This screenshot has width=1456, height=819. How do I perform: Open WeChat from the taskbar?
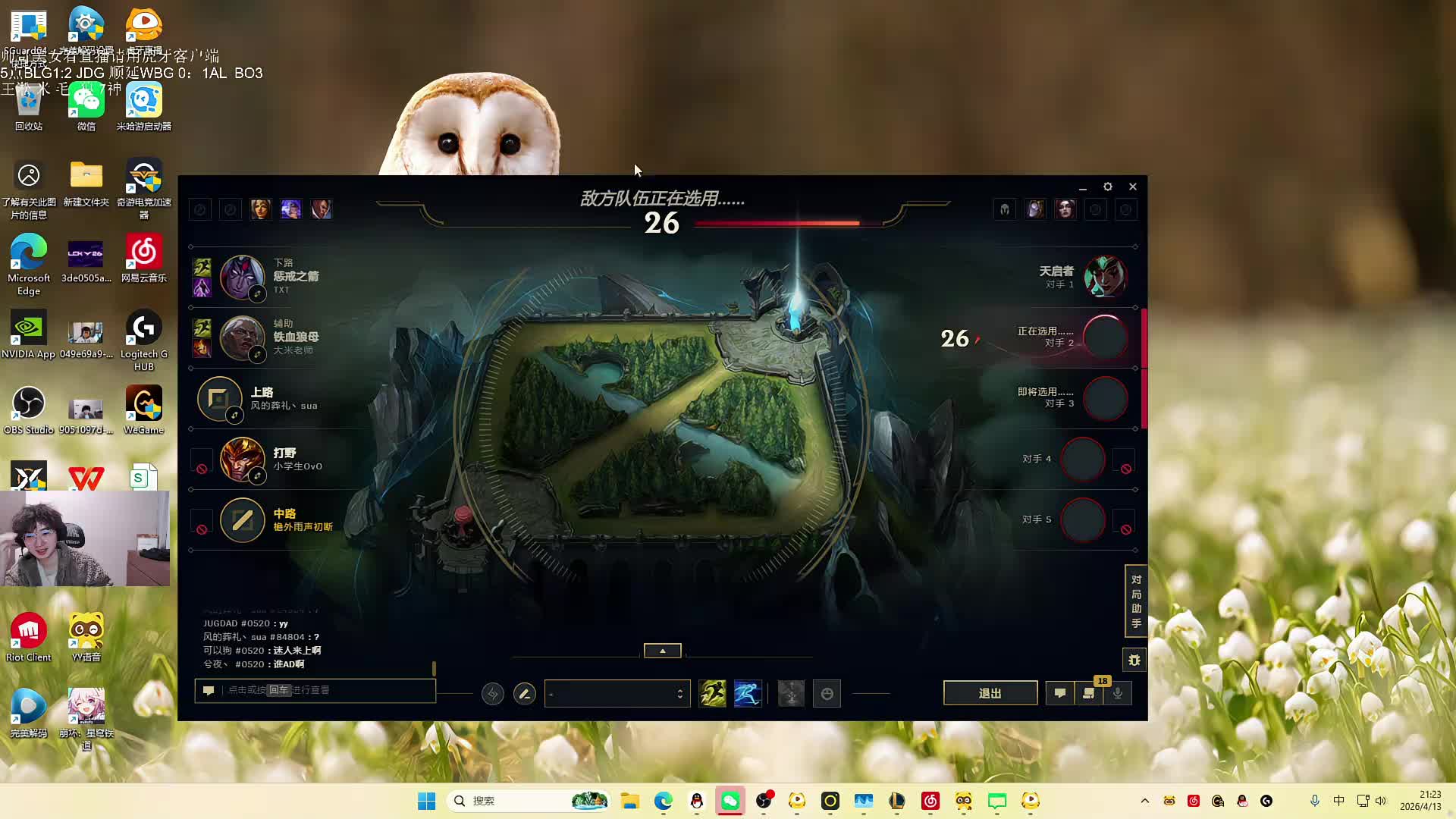730,801
